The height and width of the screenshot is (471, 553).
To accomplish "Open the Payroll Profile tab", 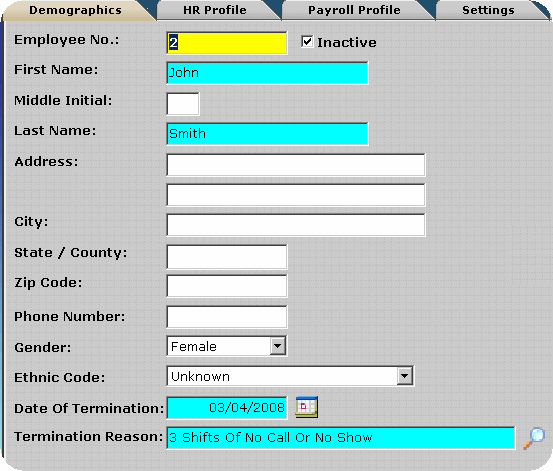I will [x=354, y=10].
